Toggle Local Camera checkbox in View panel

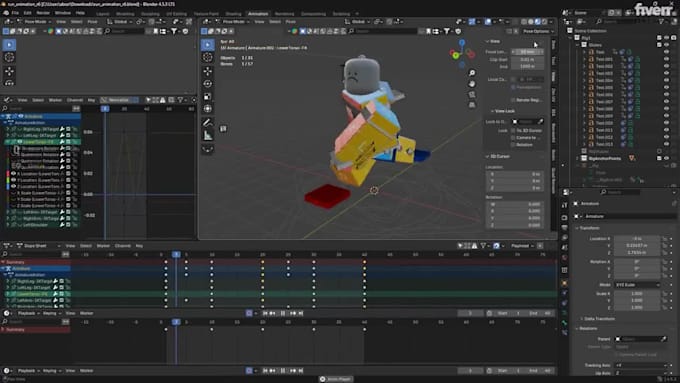click(x=513, y=79)
